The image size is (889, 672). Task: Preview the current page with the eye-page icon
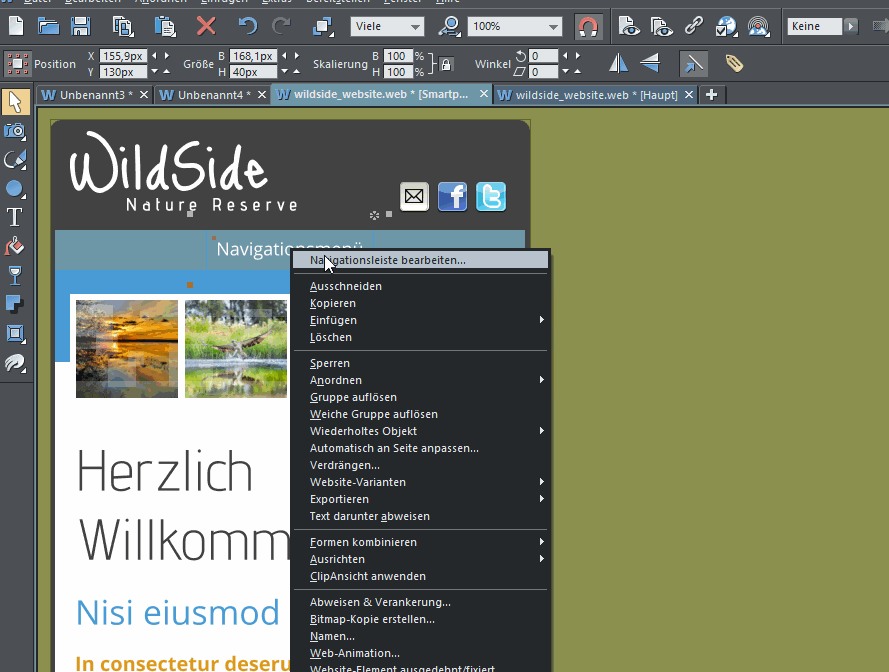[628, 26]
